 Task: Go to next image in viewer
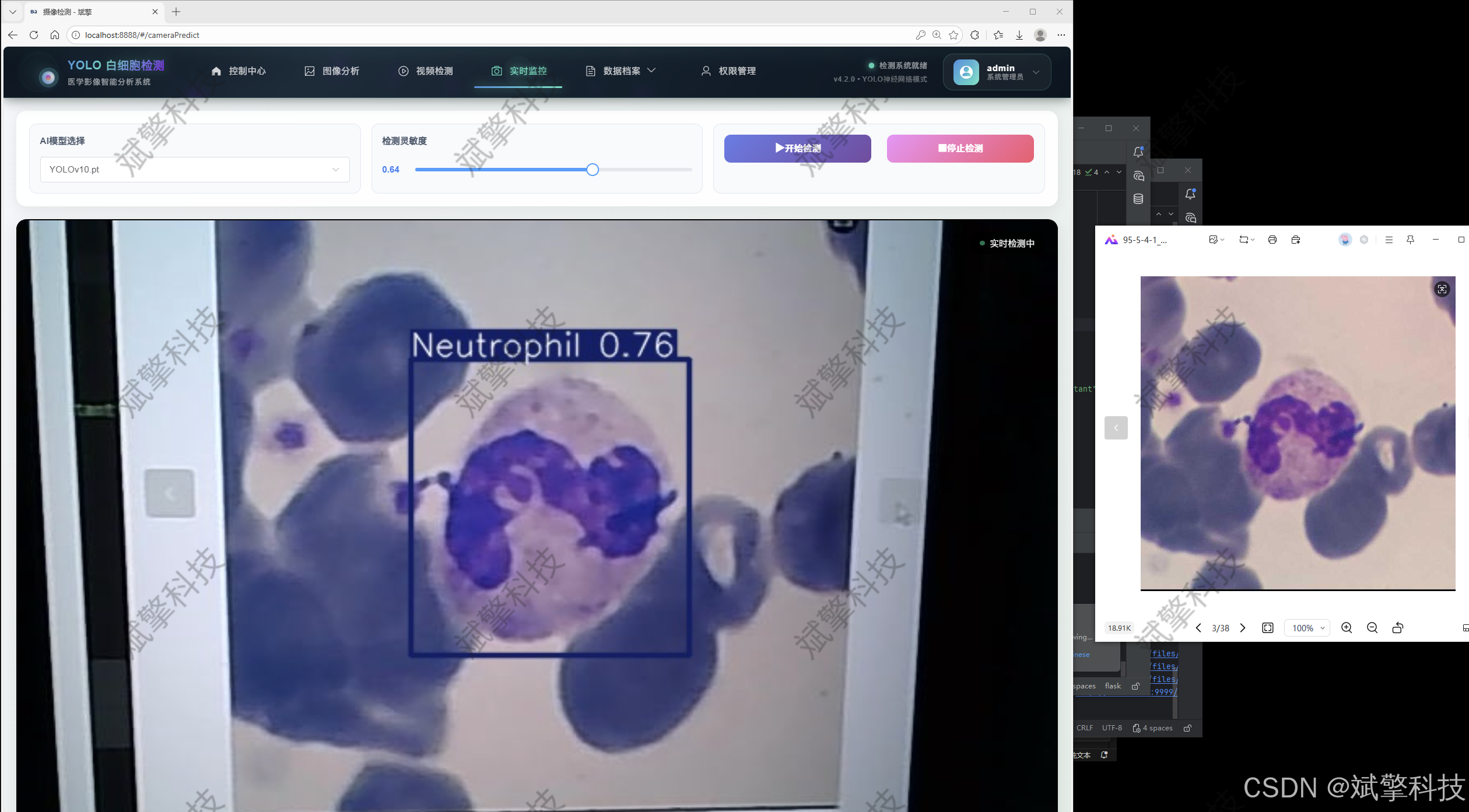[1243, 628]
